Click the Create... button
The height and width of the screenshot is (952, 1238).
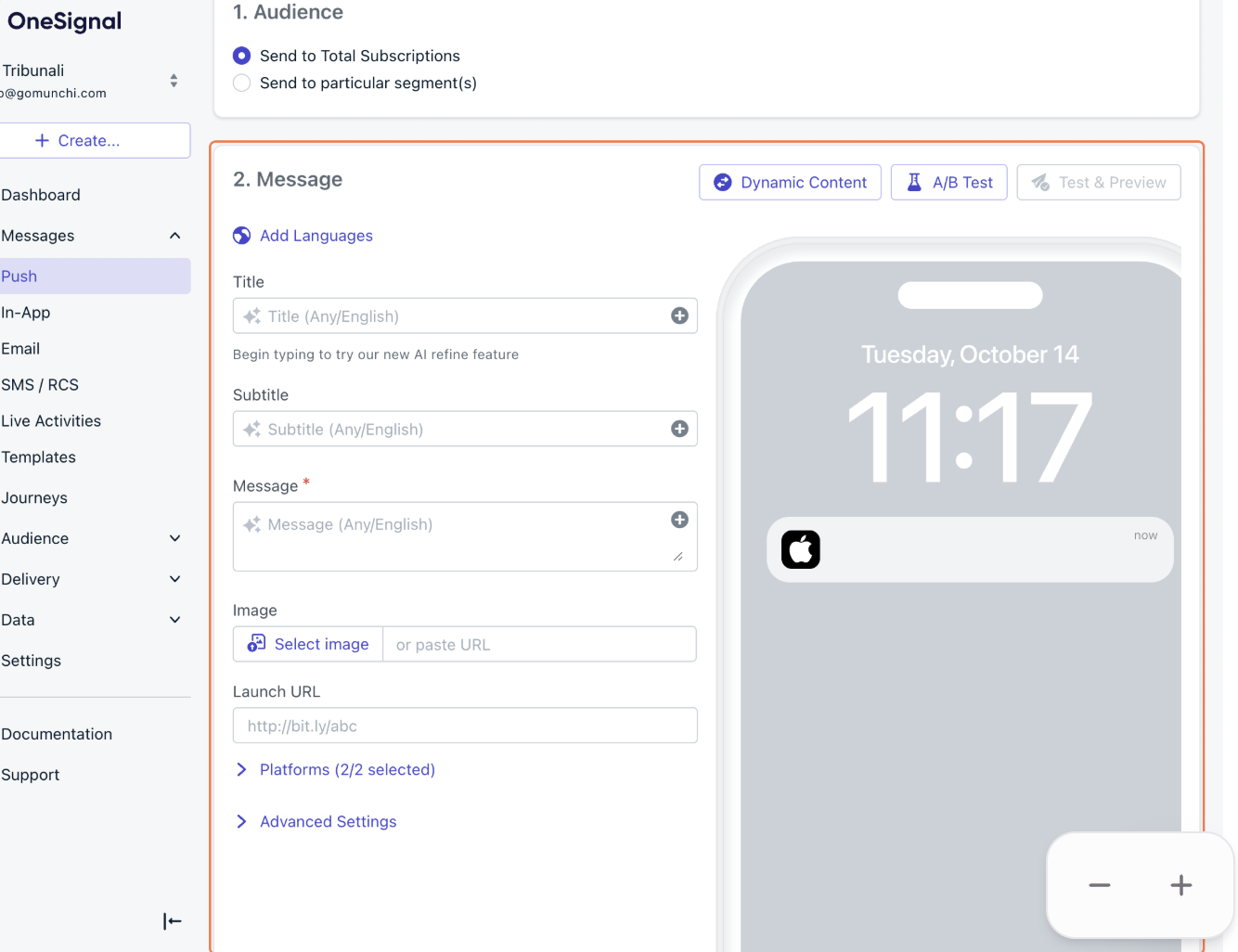pyautogui.click(x=93, y=140)
